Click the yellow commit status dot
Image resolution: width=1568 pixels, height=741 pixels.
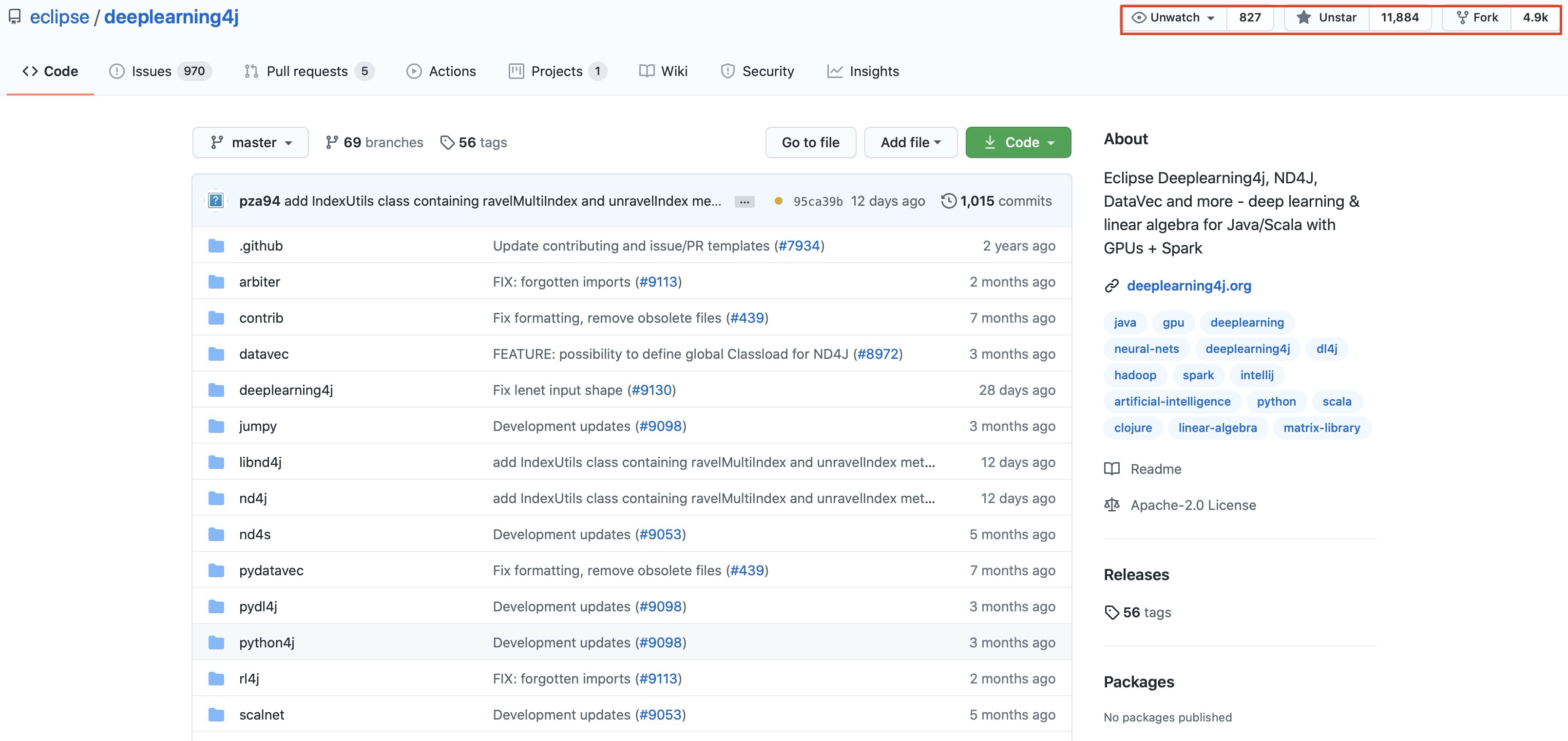click(778, 201)
